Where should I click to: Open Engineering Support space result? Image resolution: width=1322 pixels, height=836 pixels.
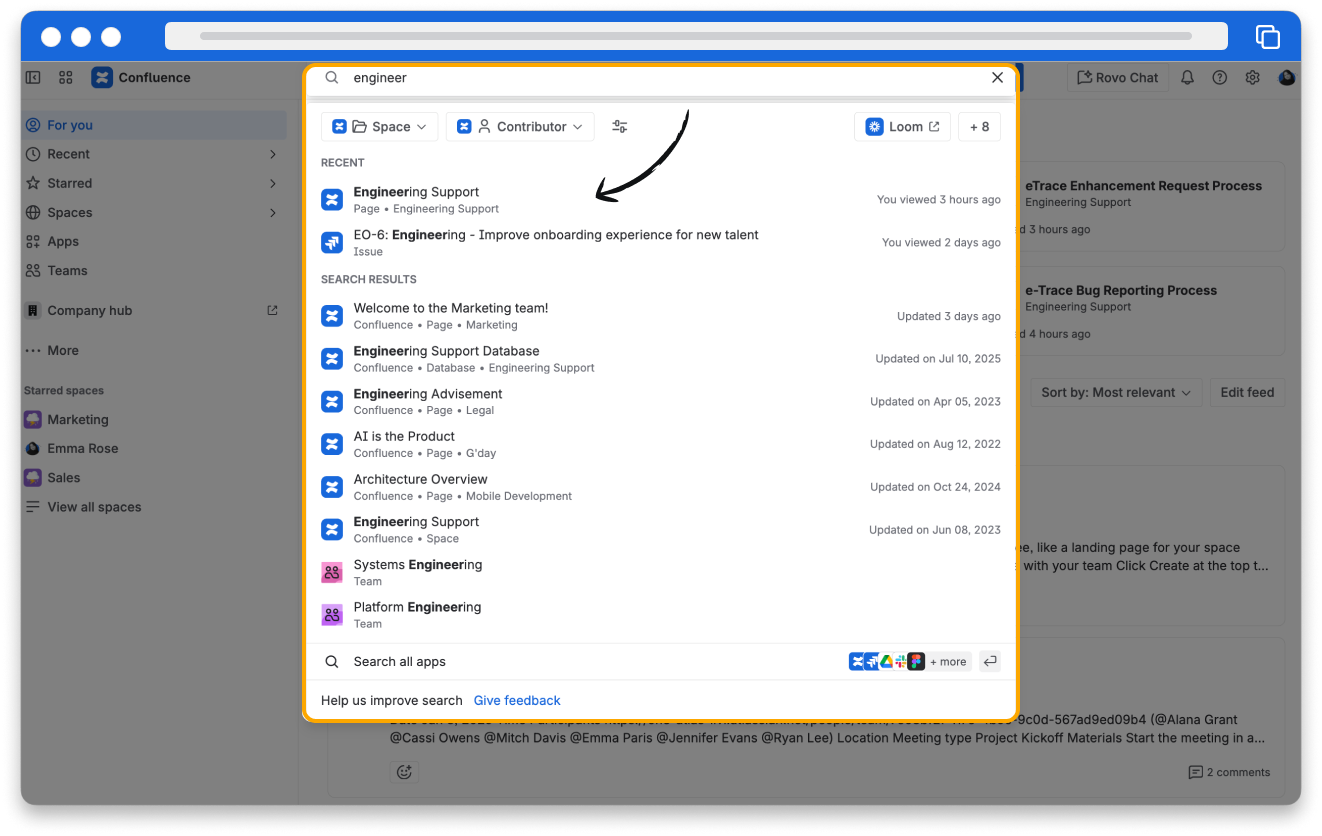660,529
